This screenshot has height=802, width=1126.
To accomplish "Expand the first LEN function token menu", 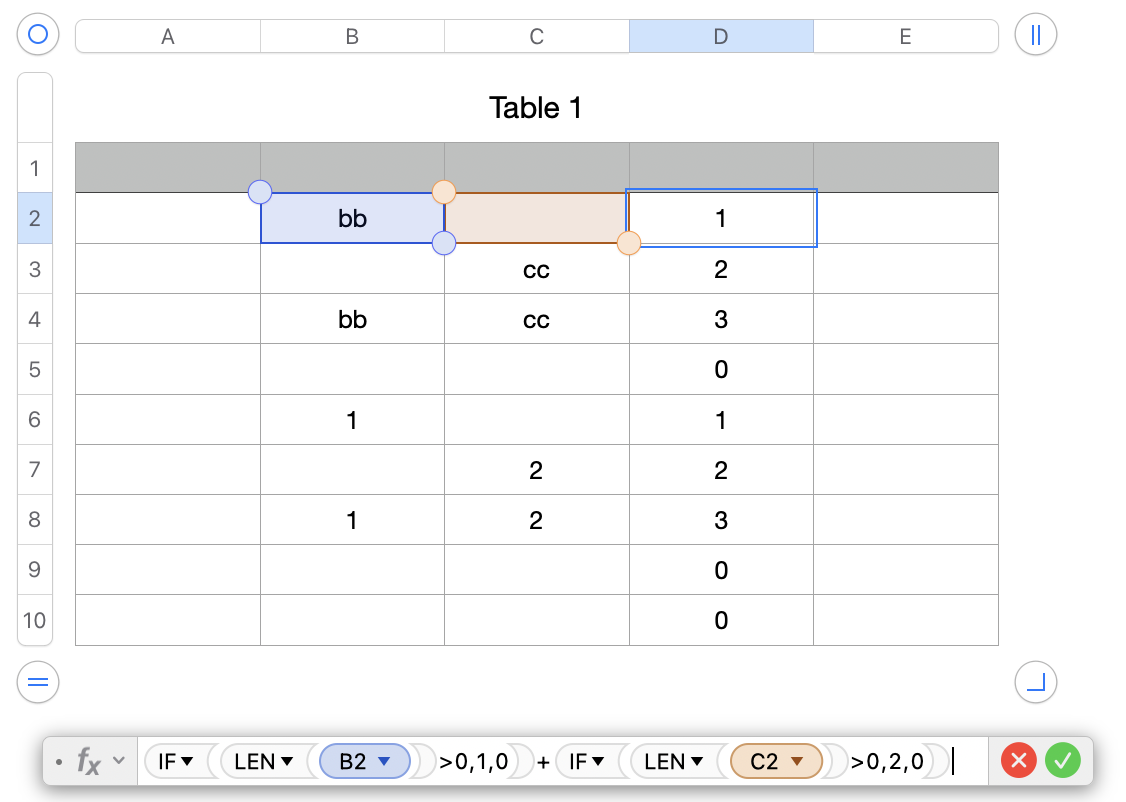I will point(286,762).
